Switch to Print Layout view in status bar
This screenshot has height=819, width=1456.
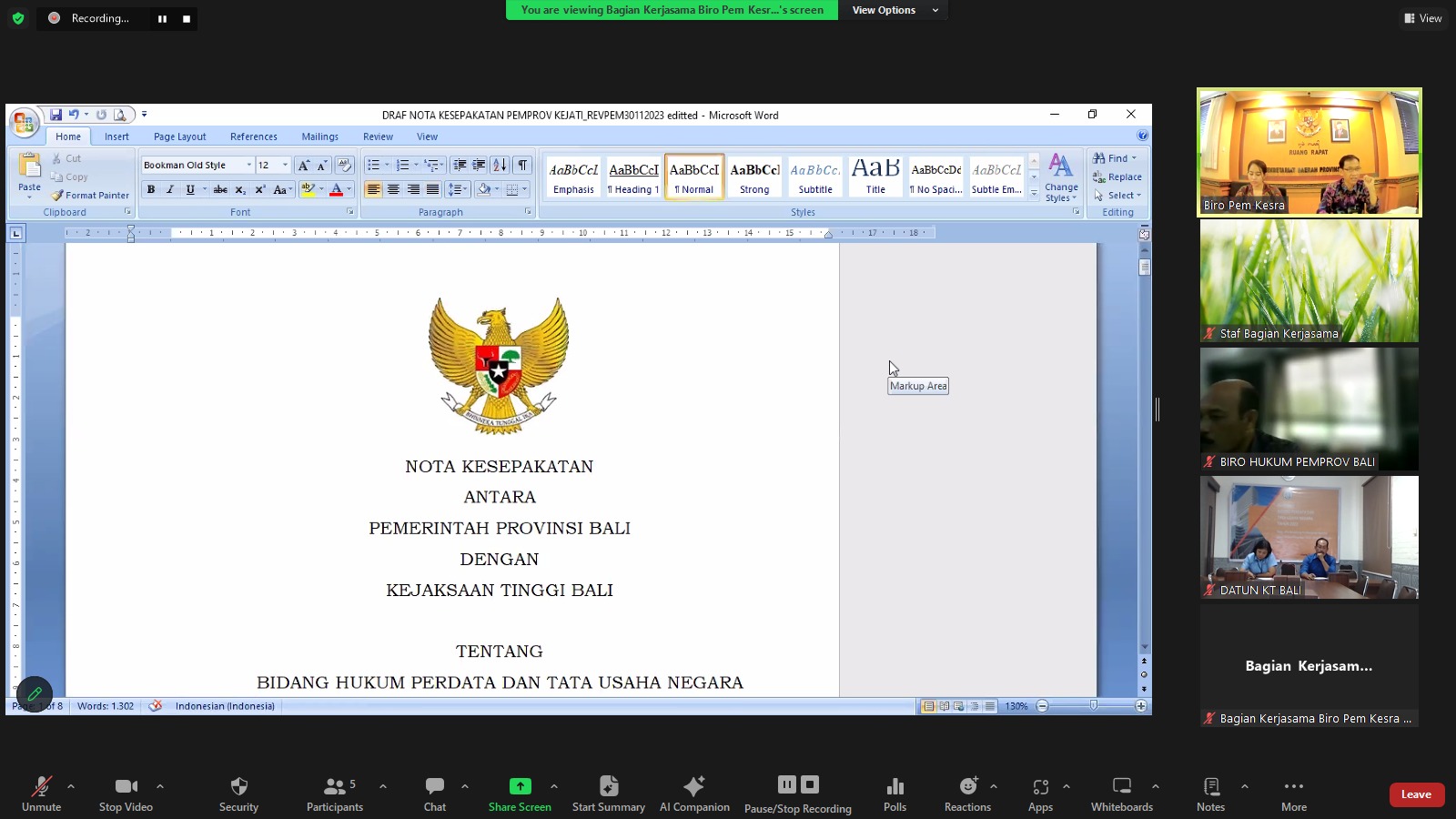928,706
